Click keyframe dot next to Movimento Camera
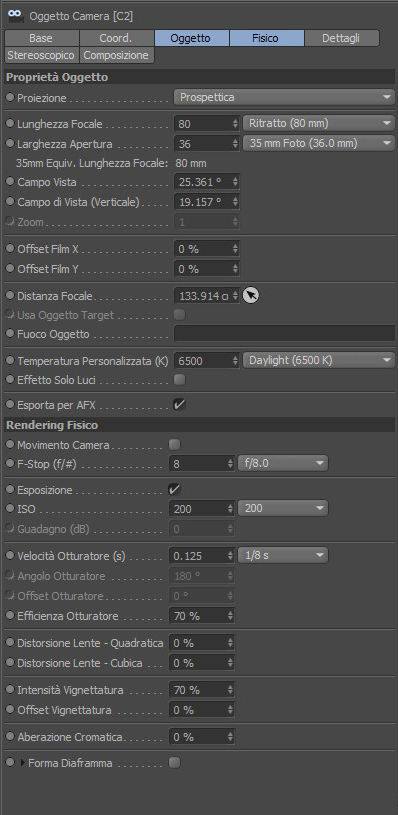Image resolution: width=398 pixels, height=815 pixels. [x=10, y=444]
